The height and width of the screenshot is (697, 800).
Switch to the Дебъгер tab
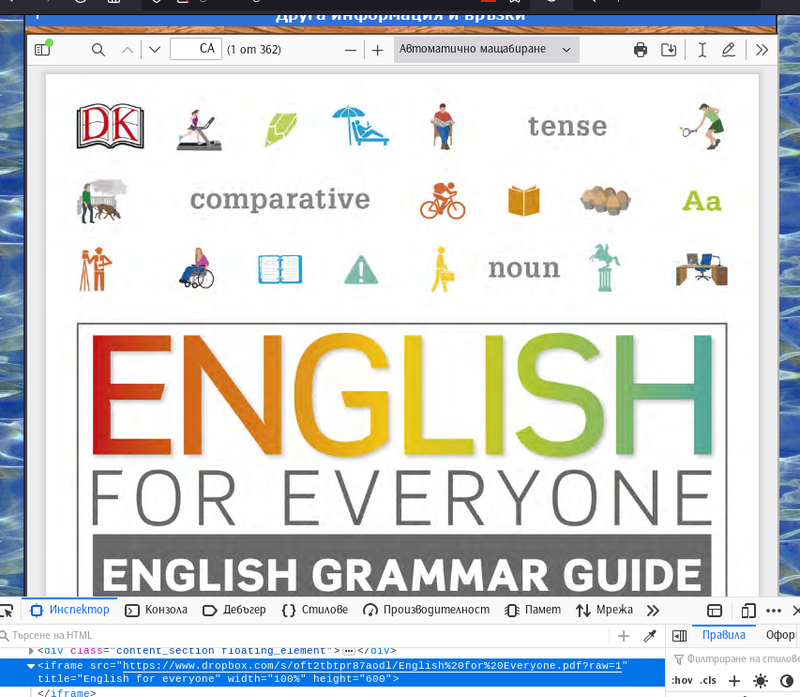click(234, 610)
